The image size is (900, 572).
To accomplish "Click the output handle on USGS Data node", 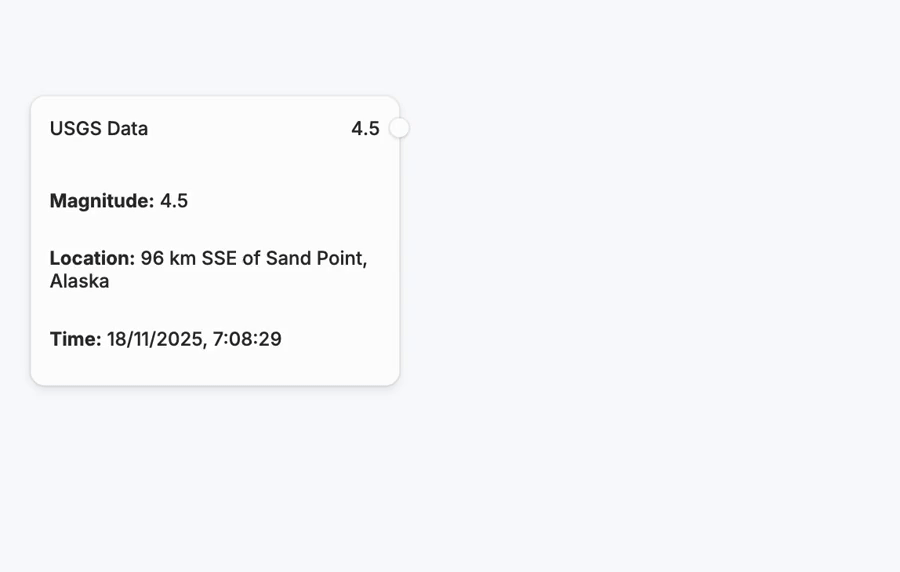I will click(x=399, y=128).
